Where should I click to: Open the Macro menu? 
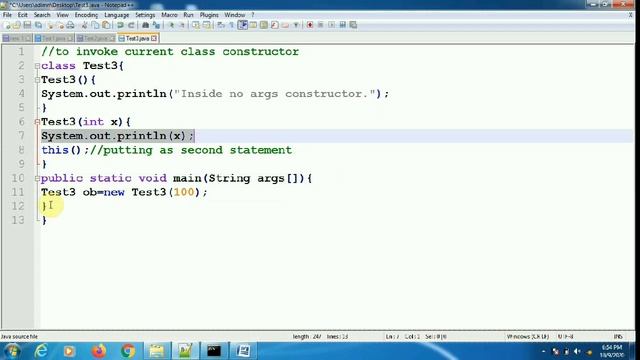[x=169, y=15]
